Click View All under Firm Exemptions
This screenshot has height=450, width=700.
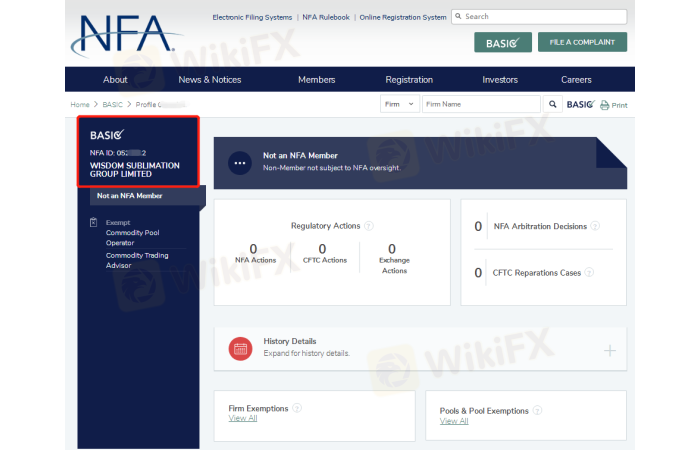click(243, 418)
